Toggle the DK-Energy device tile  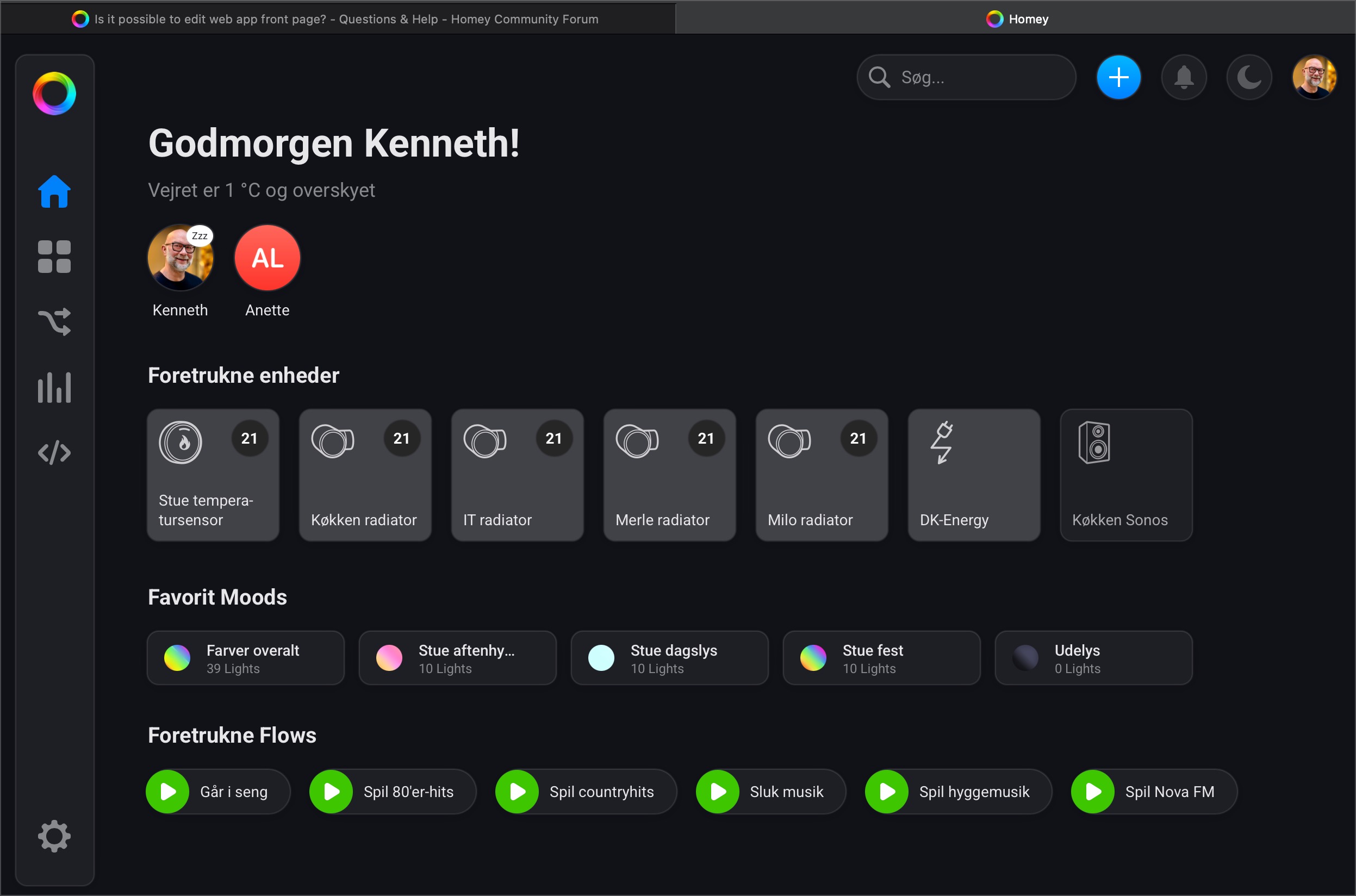coord(973,474)
